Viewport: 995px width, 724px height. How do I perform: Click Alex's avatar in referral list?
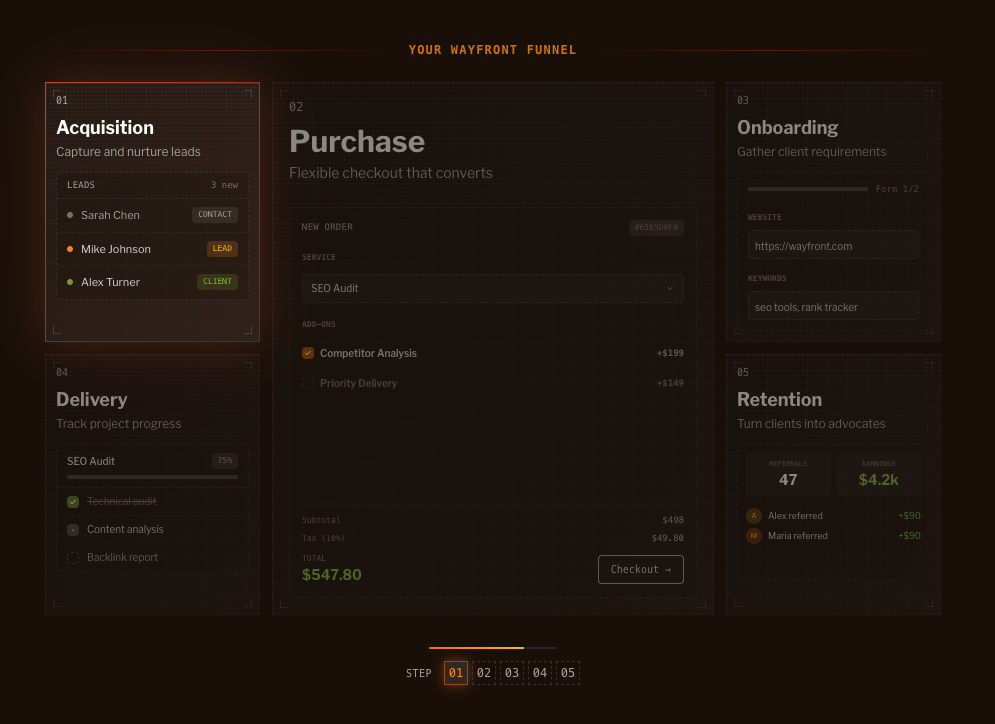pos(754,515)
